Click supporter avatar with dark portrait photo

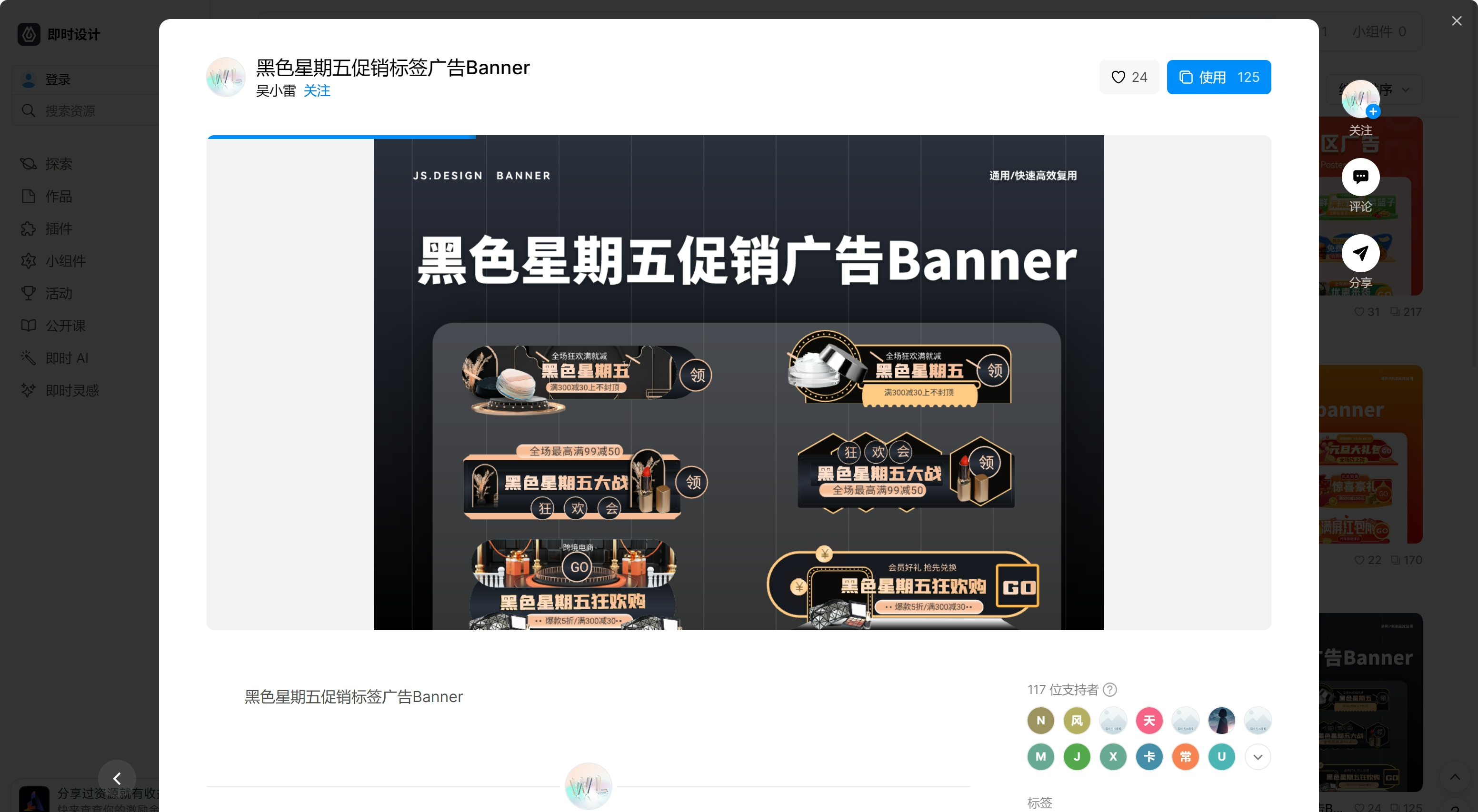pos(1221,720)
